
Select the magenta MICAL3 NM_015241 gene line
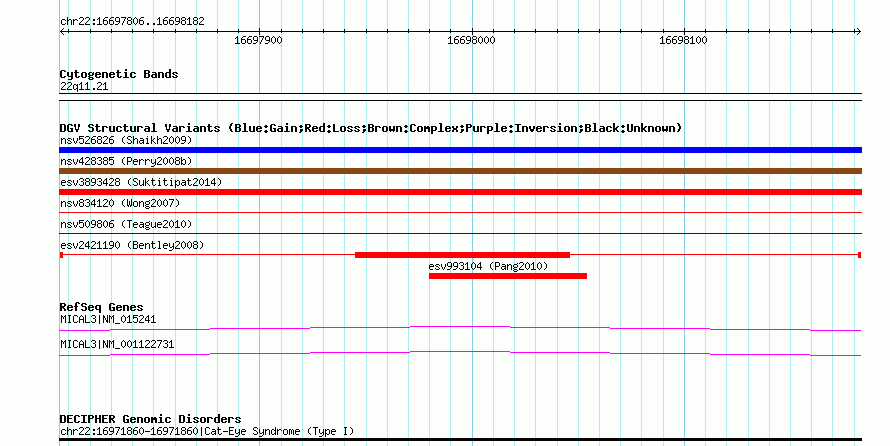click(460, 329)
